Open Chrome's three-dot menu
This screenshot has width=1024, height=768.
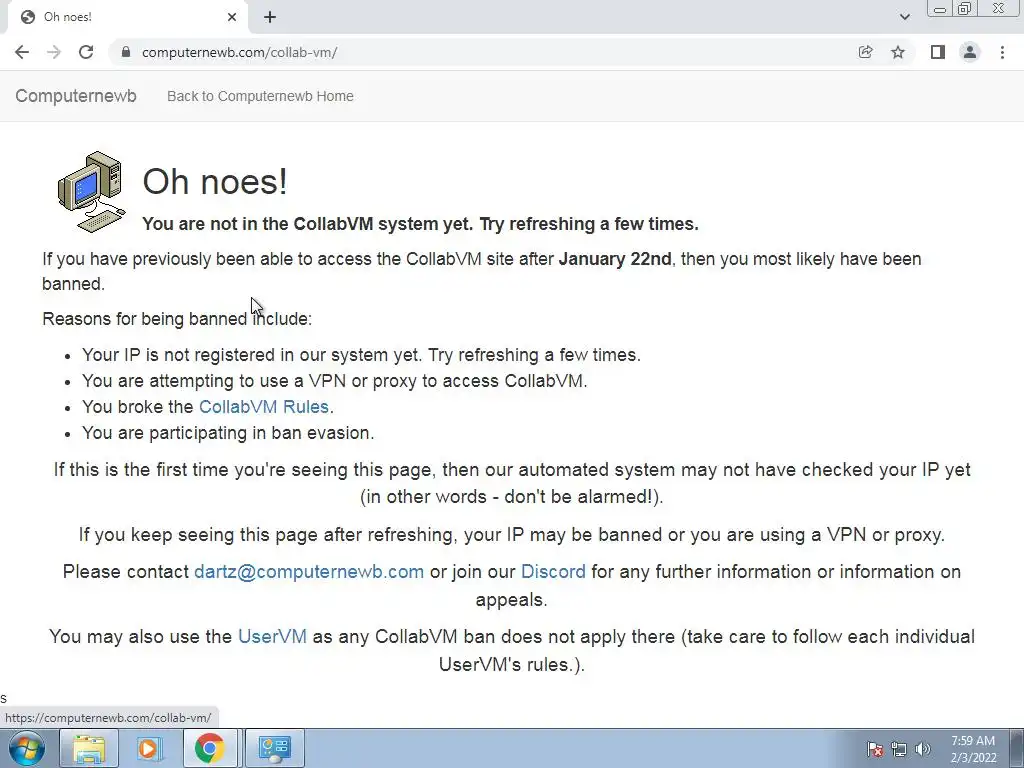pos(1002,52)
